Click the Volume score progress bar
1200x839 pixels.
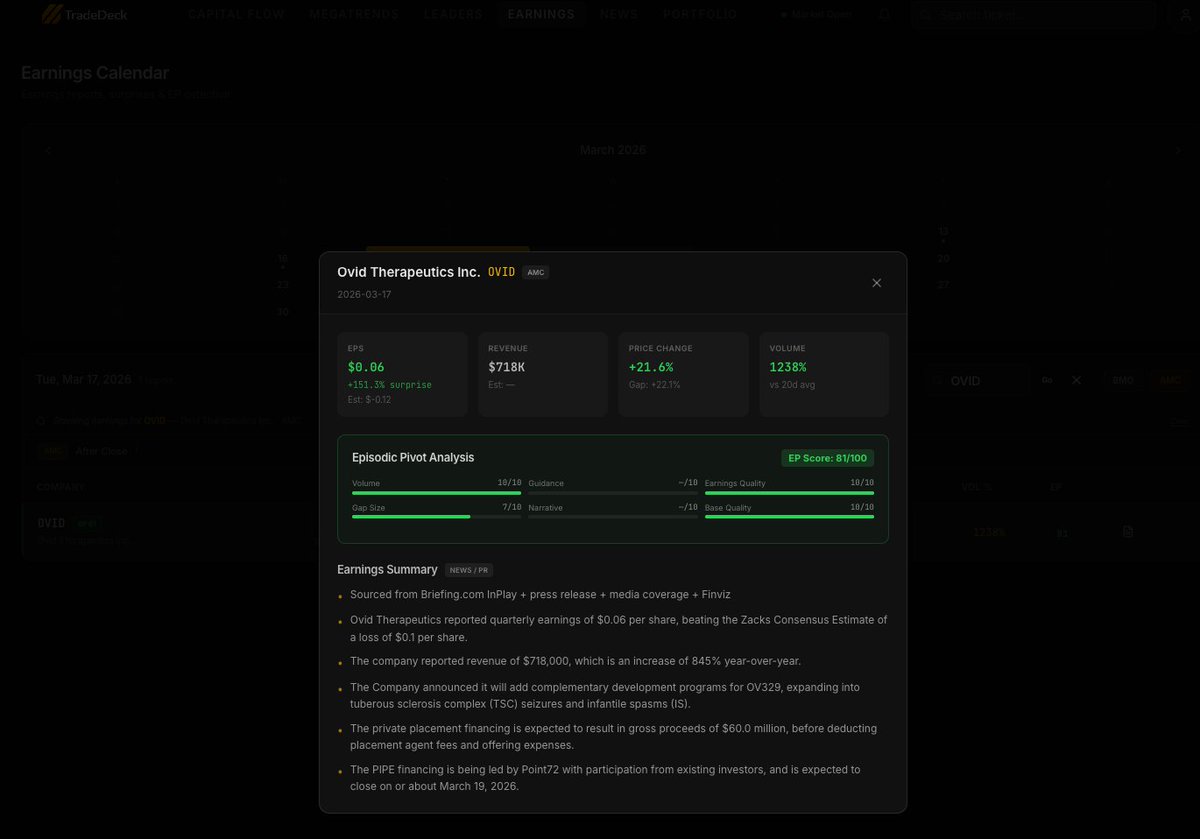tap(436, 492)
